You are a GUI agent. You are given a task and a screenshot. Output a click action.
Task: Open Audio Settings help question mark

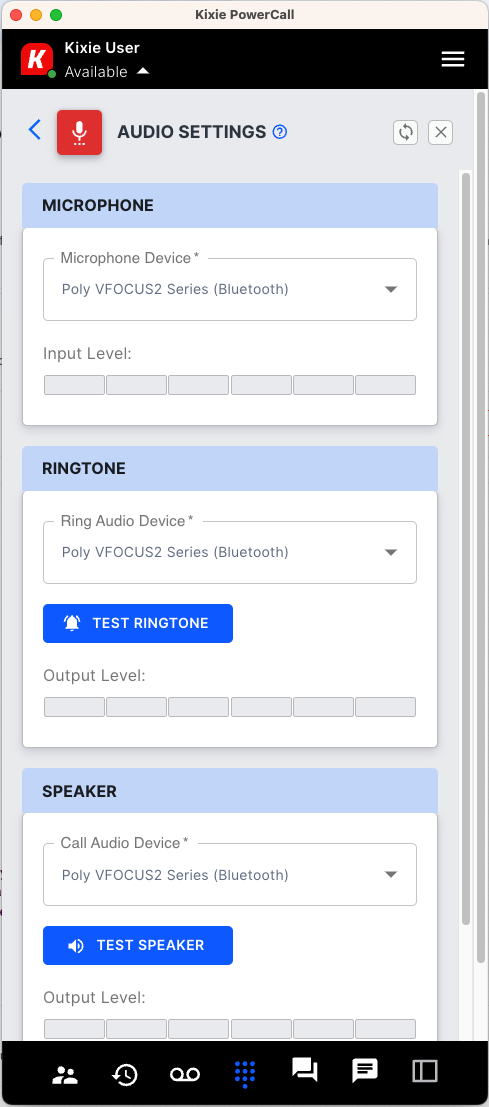(x=280, y=132)
